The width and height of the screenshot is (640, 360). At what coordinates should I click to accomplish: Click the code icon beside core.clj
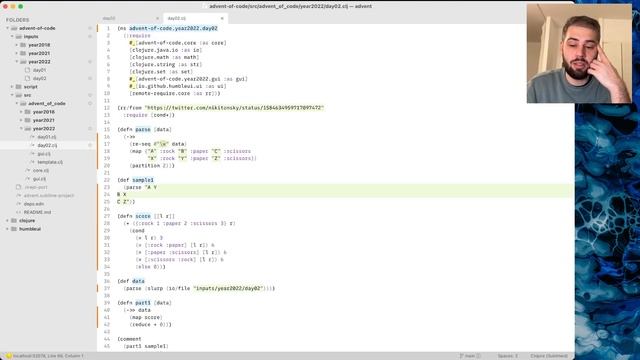28,170
